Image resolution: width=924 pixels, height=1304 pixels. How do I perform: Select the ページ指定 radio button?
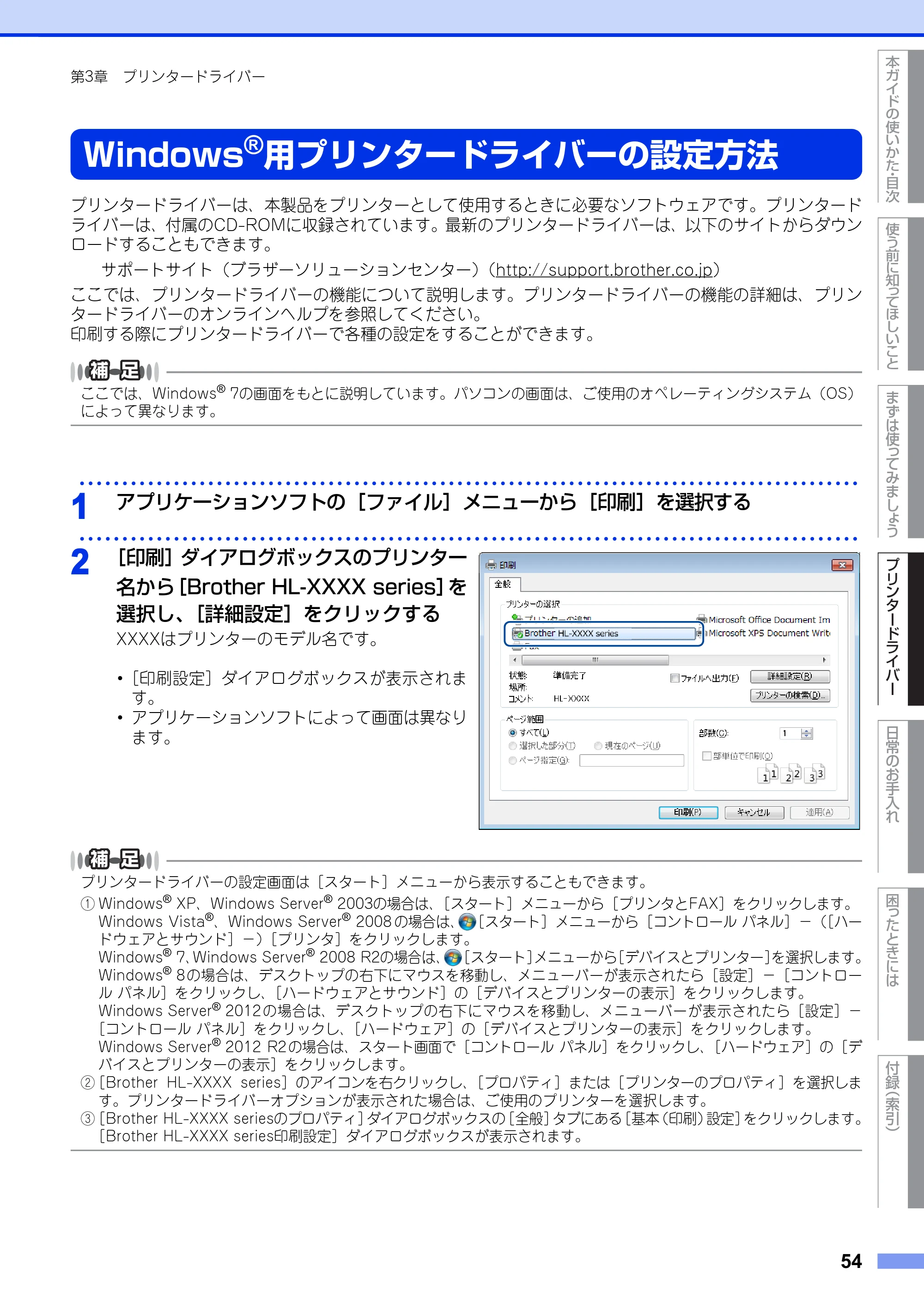513,761
